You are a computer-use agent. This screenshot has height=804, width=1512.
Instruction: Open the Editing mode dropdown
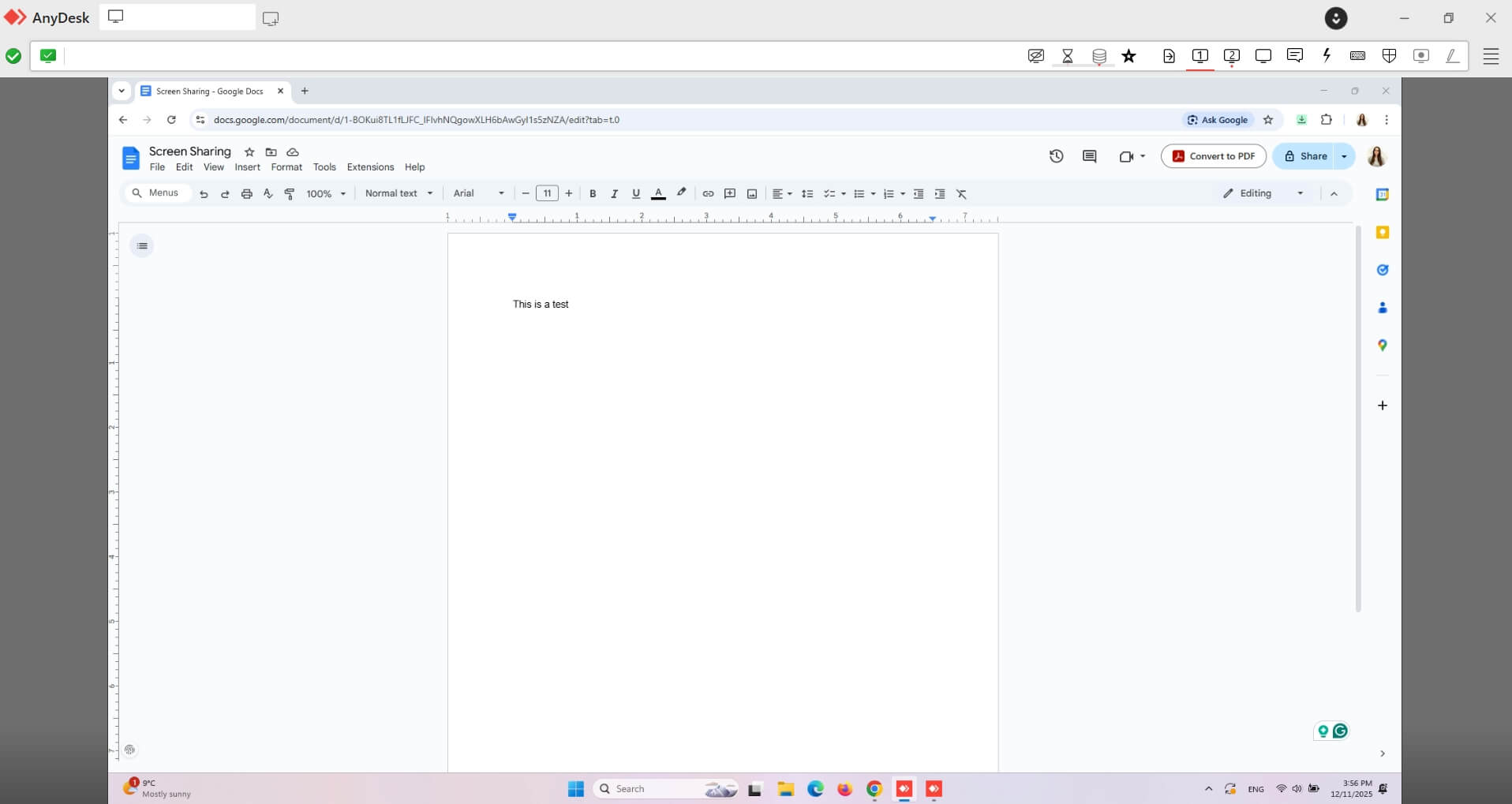(x=1261, y=193)
